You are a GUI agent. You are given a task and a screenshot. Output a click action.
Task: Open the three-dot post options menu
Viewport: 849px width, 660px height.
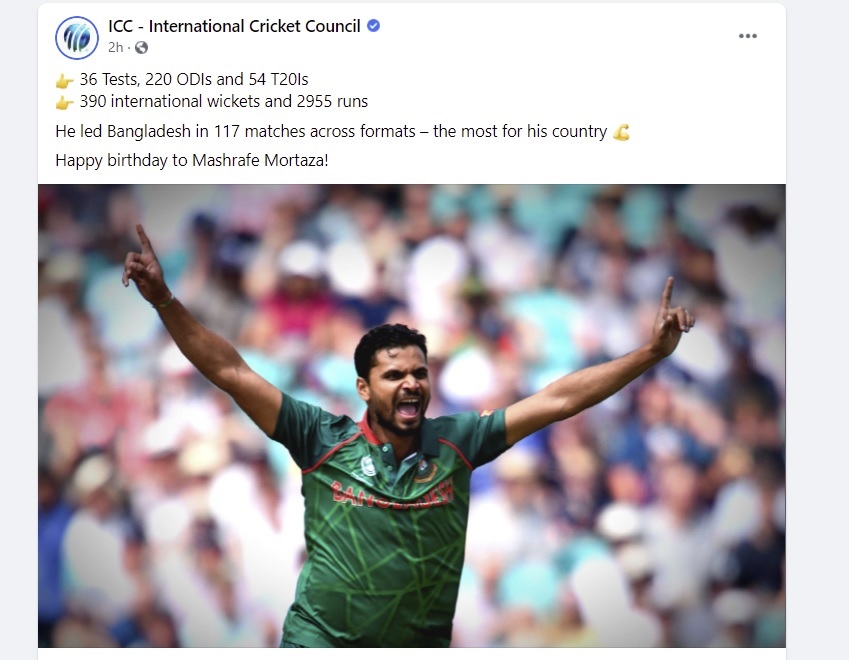(748, 36)
